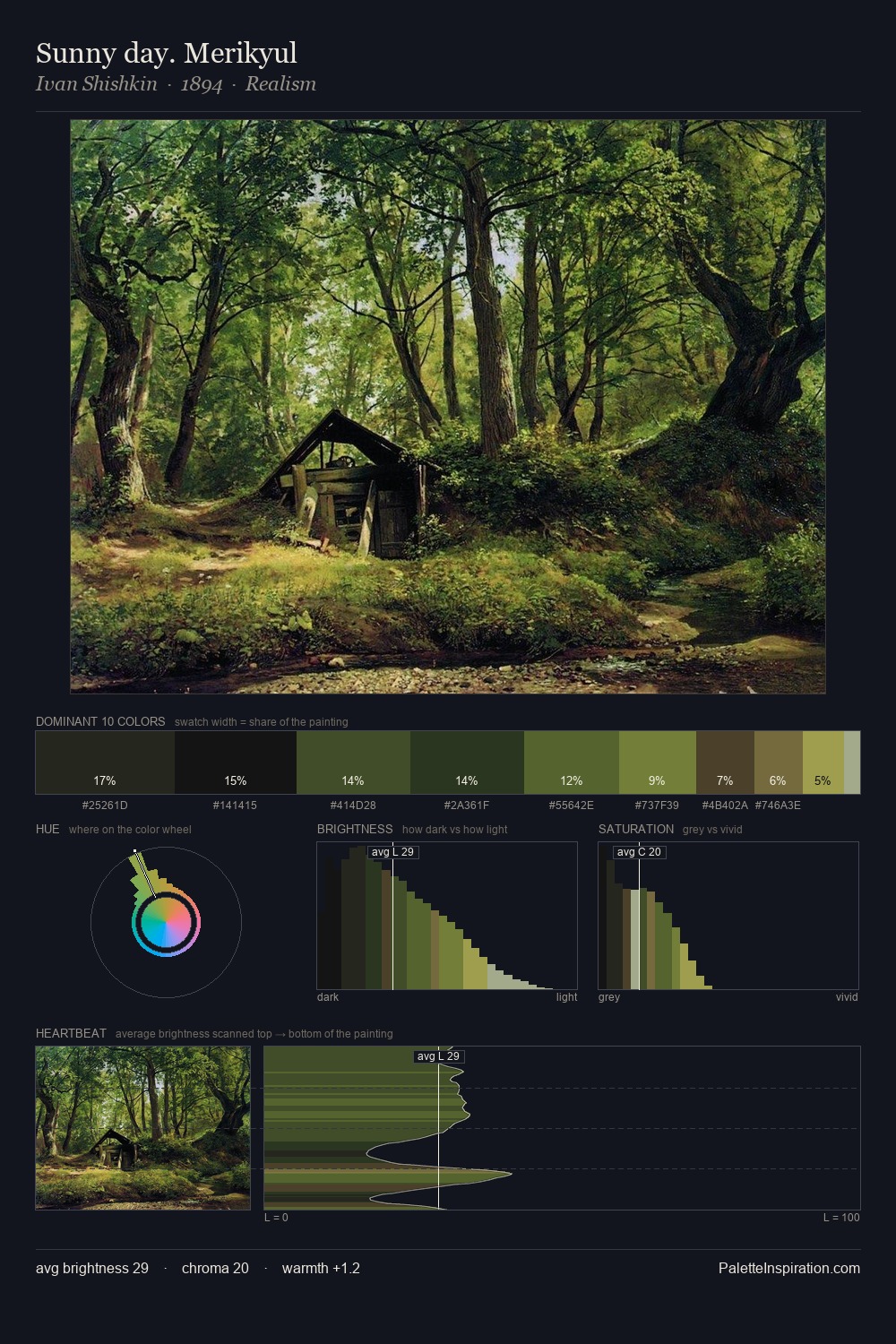Click the title 'Sunny day. Merikyul'
Image resolution: width=896 pixels, height=1344 pixels.
point(167,53)
